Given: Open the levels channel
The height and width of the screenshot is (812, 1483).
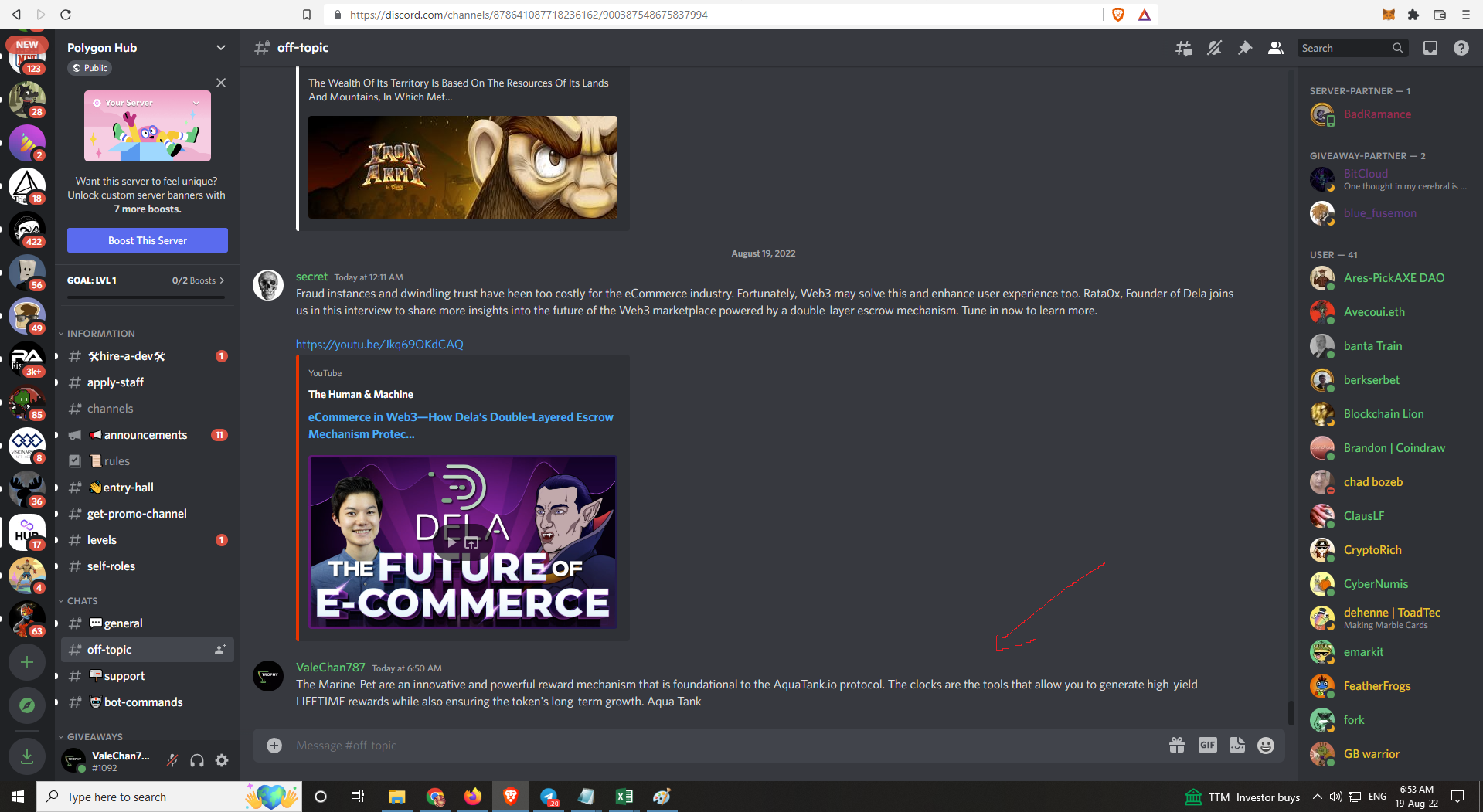Looking at the screenshot, I should coord(147,540).
